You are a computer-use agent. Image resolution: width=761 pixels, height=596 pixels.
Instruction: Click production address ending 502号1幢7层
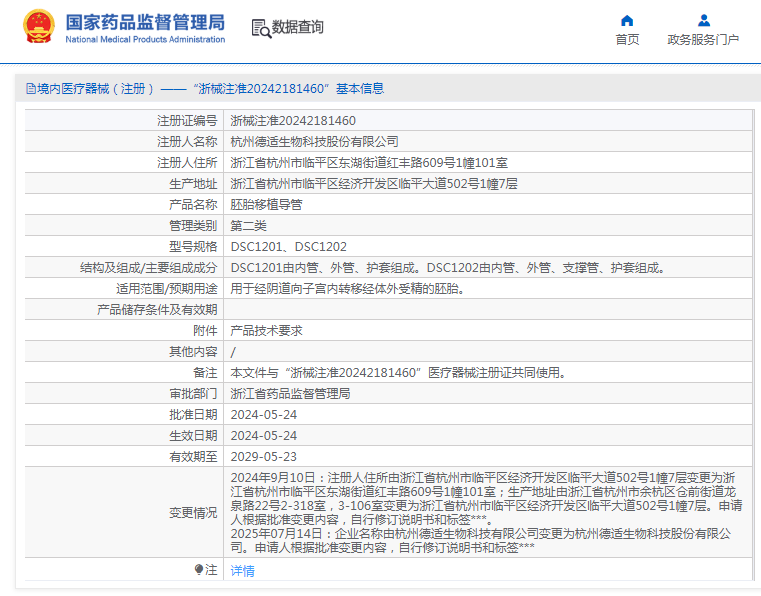pyautogui.click(x=374, y=183)
